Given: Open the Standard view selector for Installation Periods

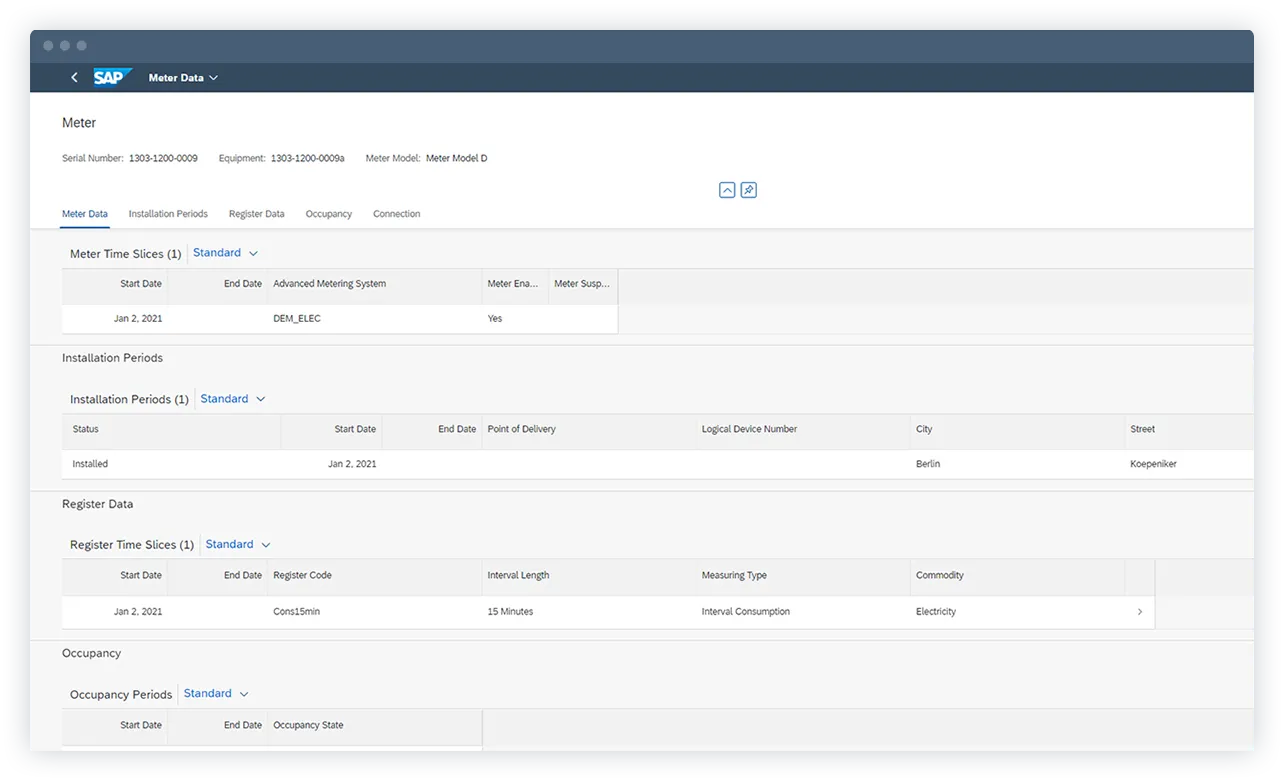Looking at the screenshot, I should click(x=232, y=398).
